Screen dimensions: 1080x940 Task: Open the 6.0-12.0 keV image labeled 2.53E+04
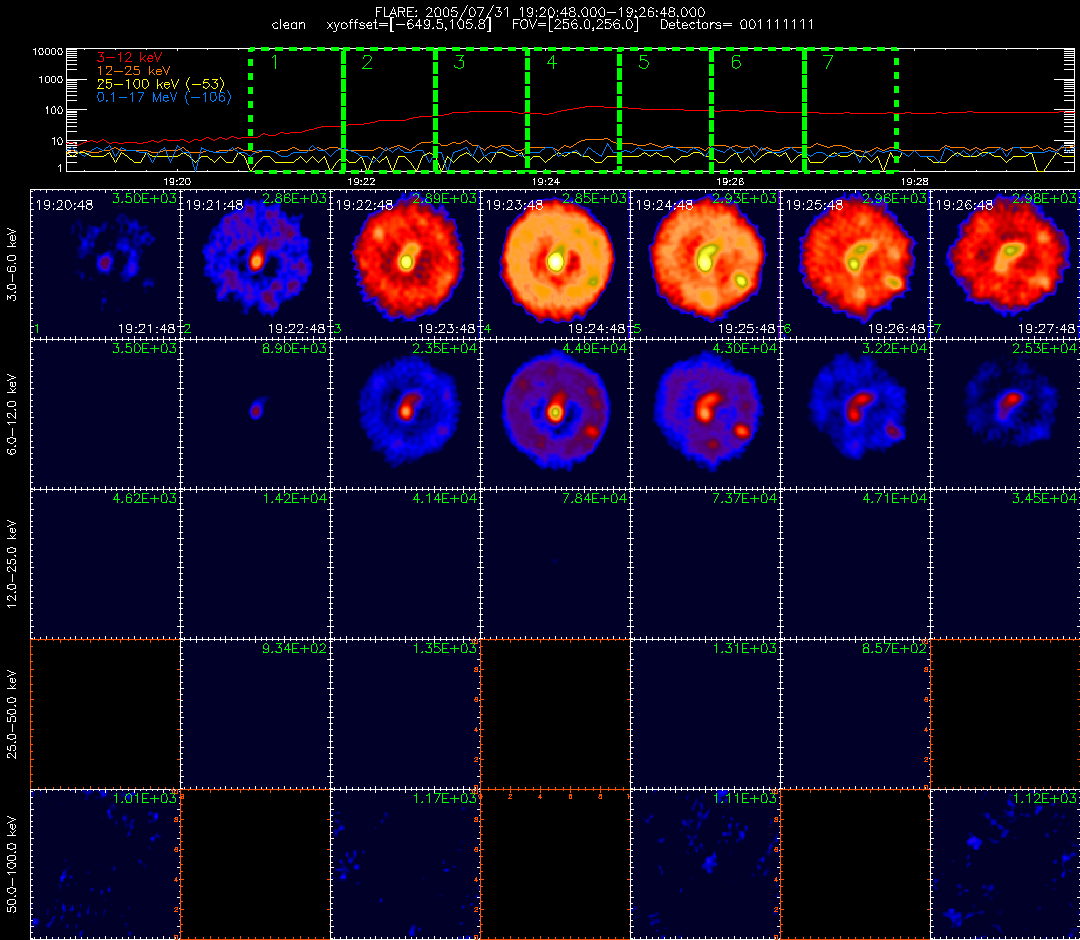1006,415
